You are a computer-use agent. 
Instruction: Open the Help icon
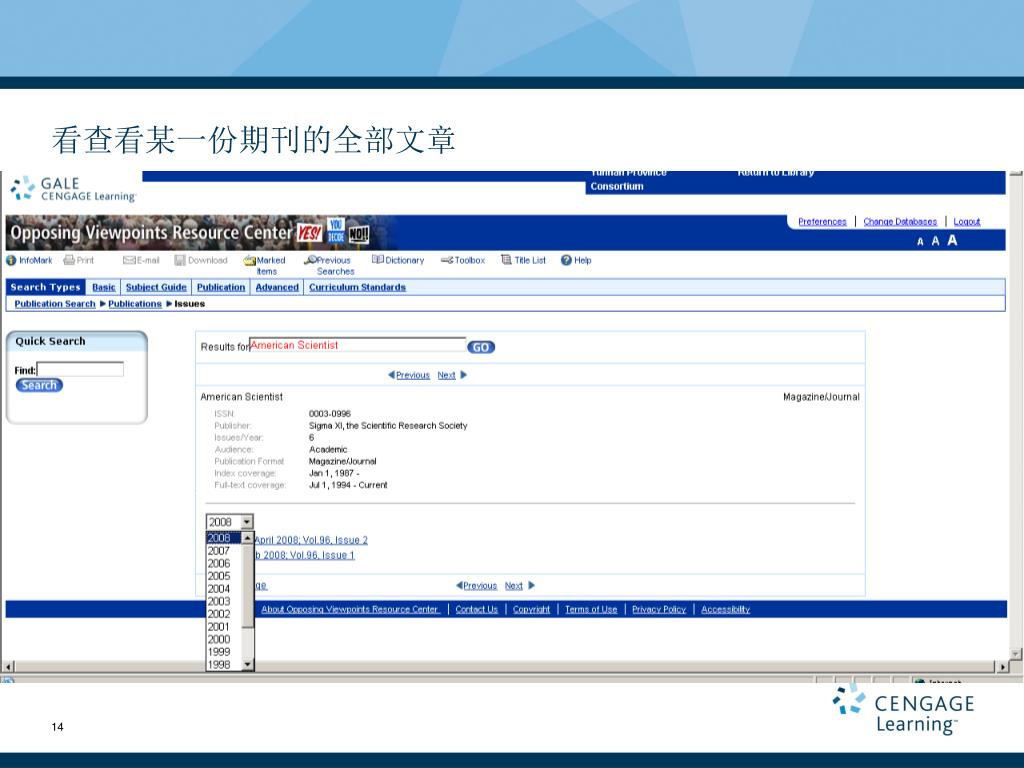click(566, 260)
